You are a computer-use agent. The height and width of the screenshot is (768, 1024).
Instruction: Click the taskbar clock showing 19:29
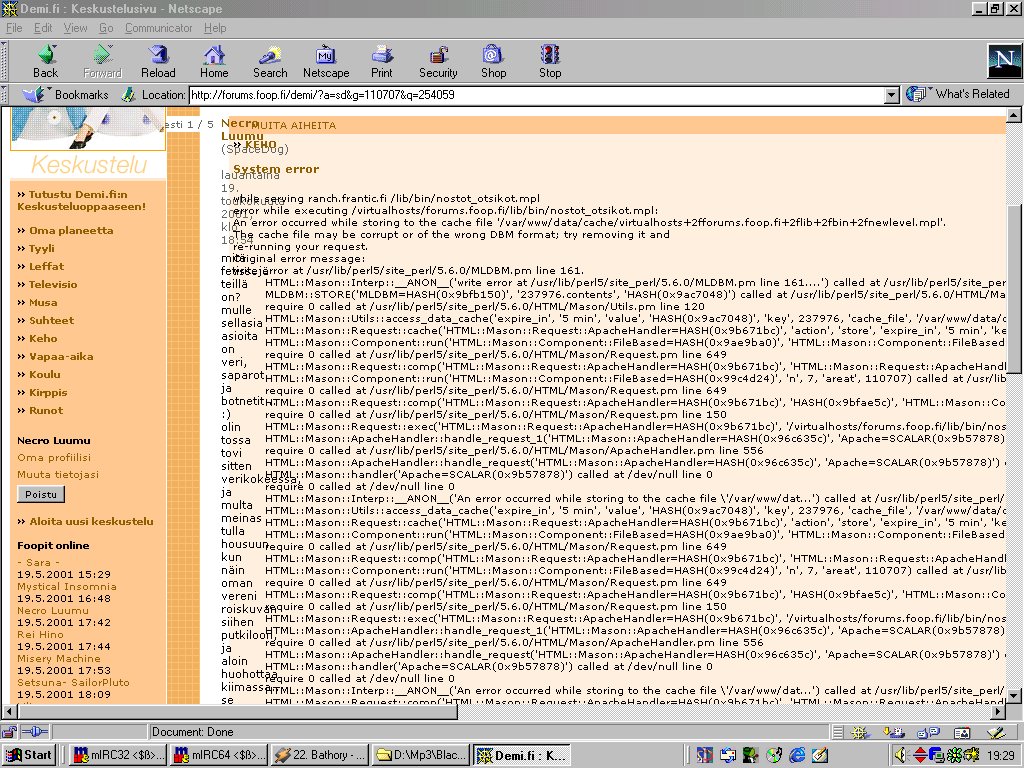coord(1001,756)
